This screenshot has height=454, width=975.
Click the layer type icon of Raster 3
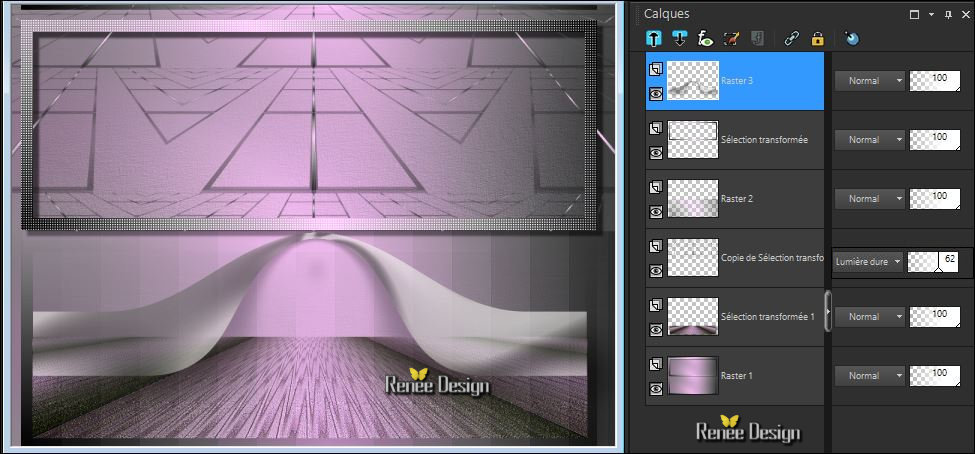[655, 70]
